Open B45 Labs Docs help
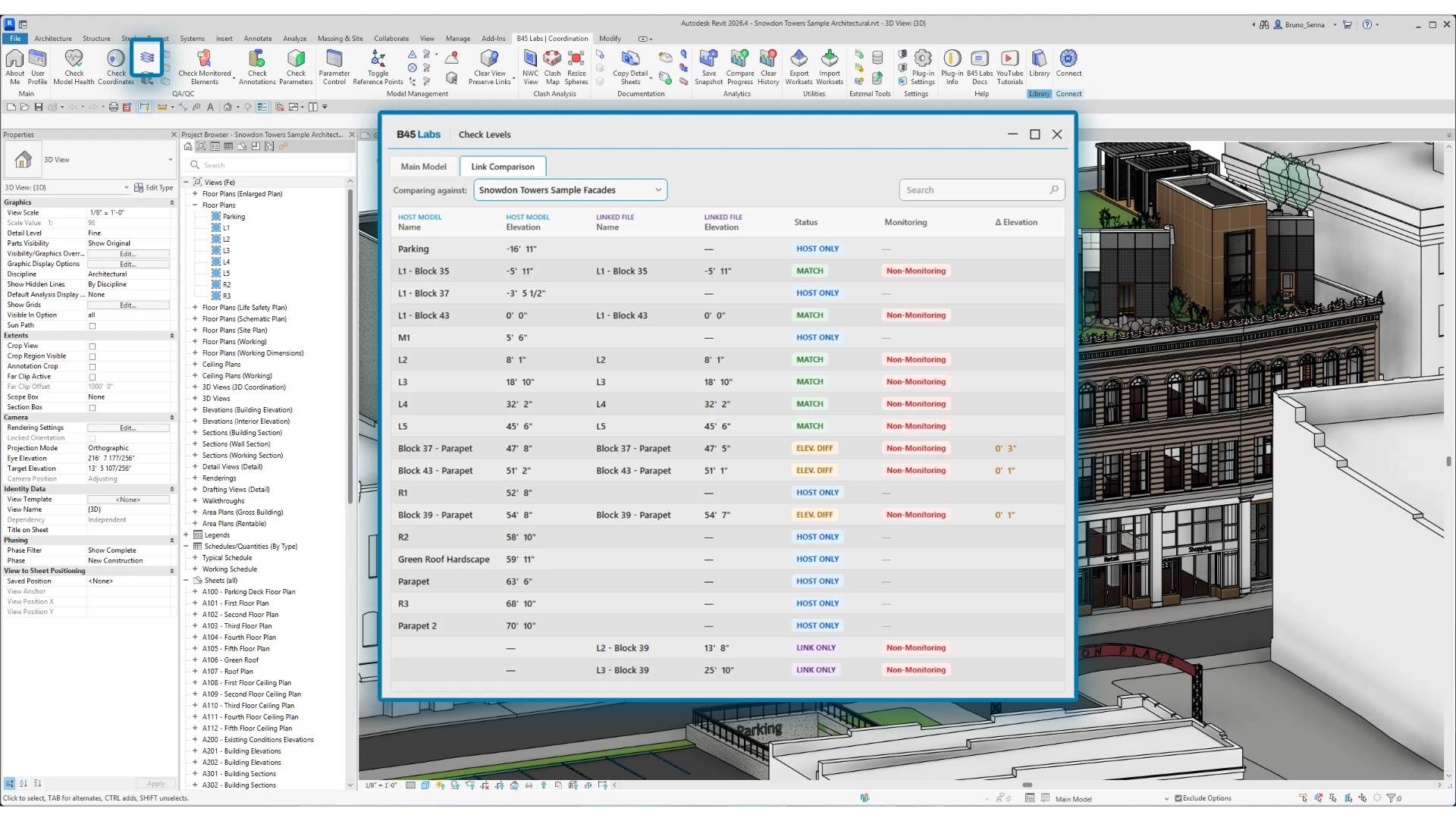The width and height of the screenshot is (1456, 821). pos(980,67)
